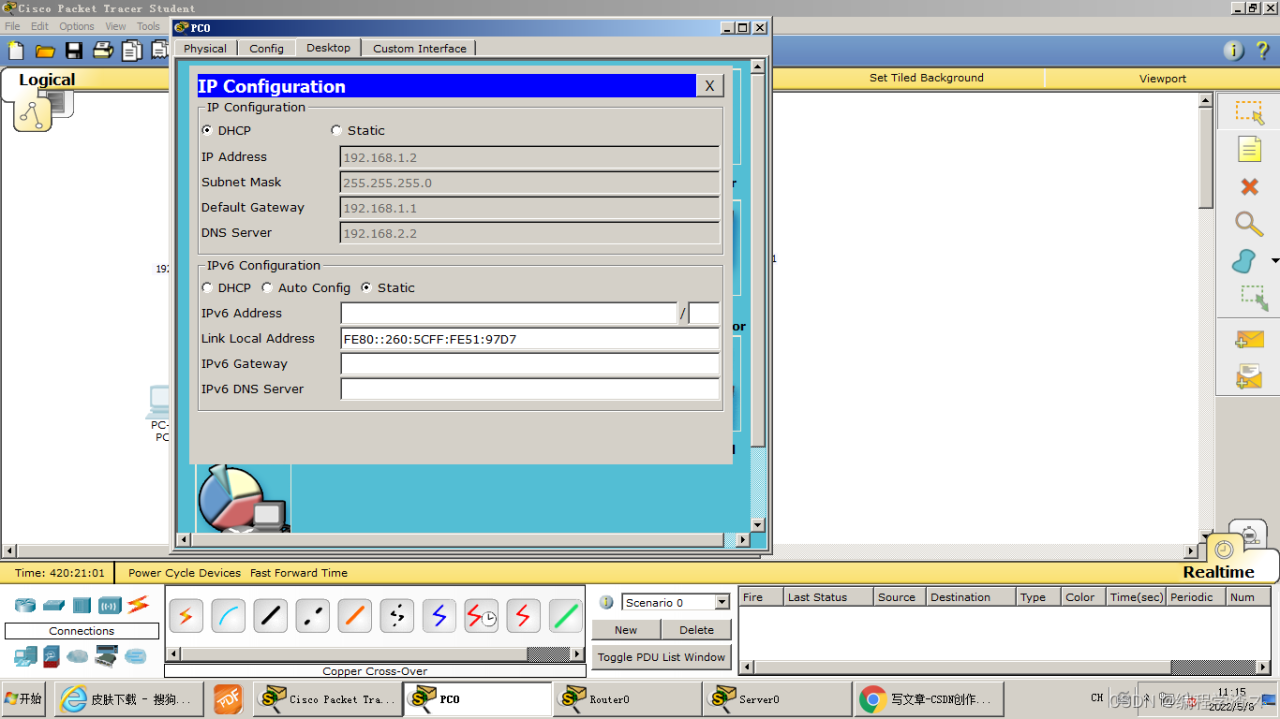Click the Viewport button
Image resolution: width=1280 pixels, height=719 pixels.
pyautogui.click(x=1162, y=78)
